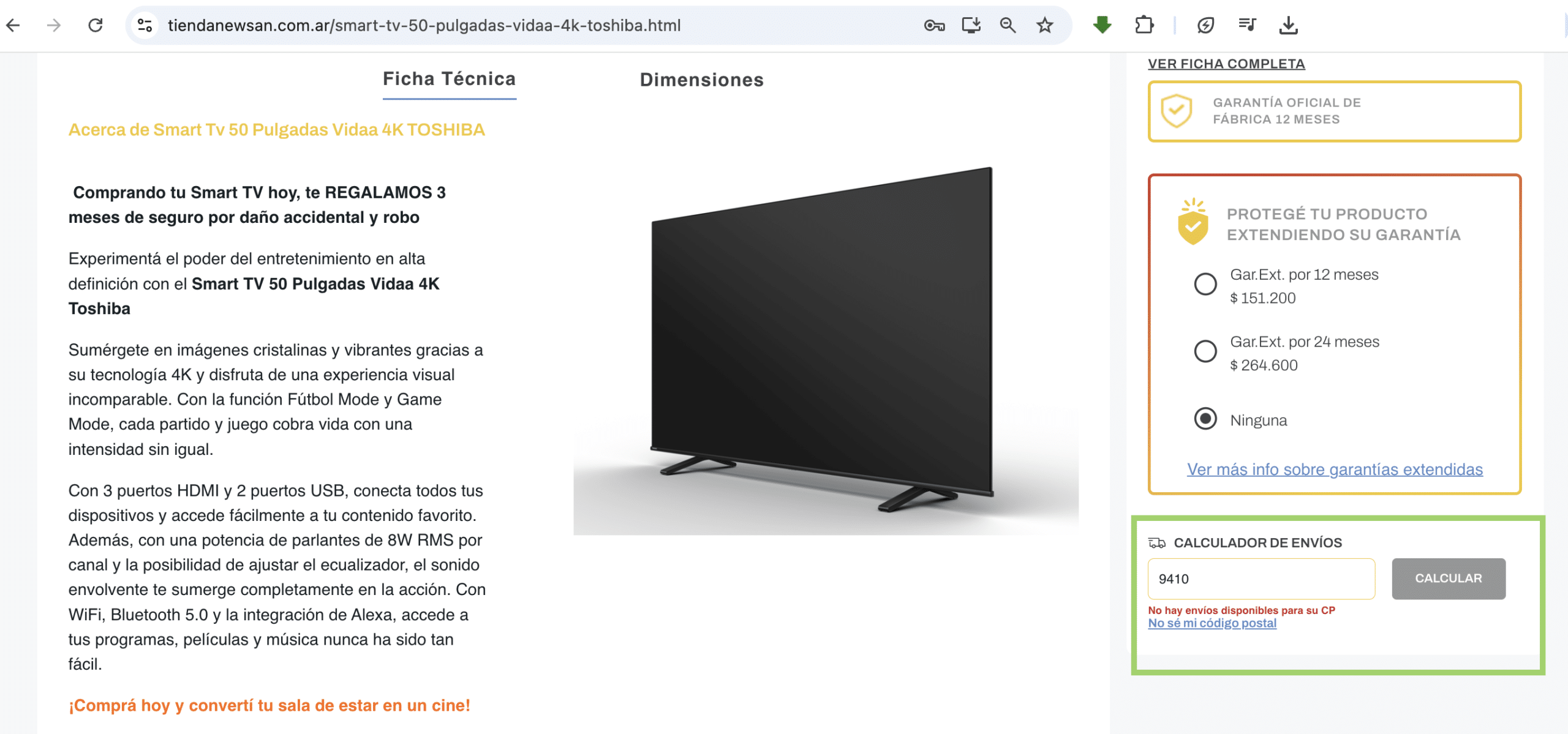Viewport: 1568px width, 734px height.
Task: Select Gar.Ext. por 12 meses option
Action: (x=1205, y=284)
